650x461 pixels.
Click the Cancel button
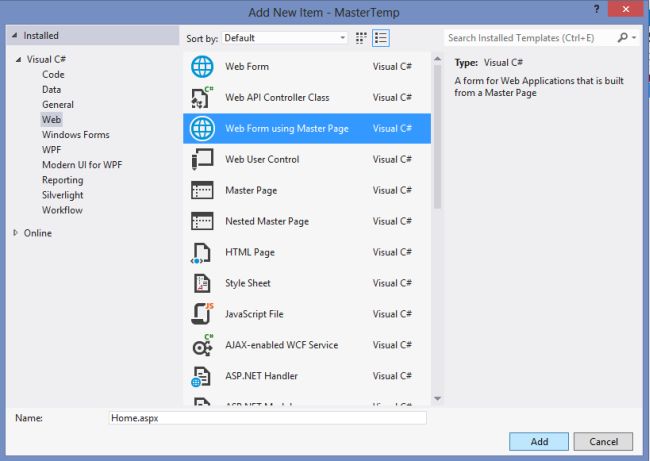[603, 442]
